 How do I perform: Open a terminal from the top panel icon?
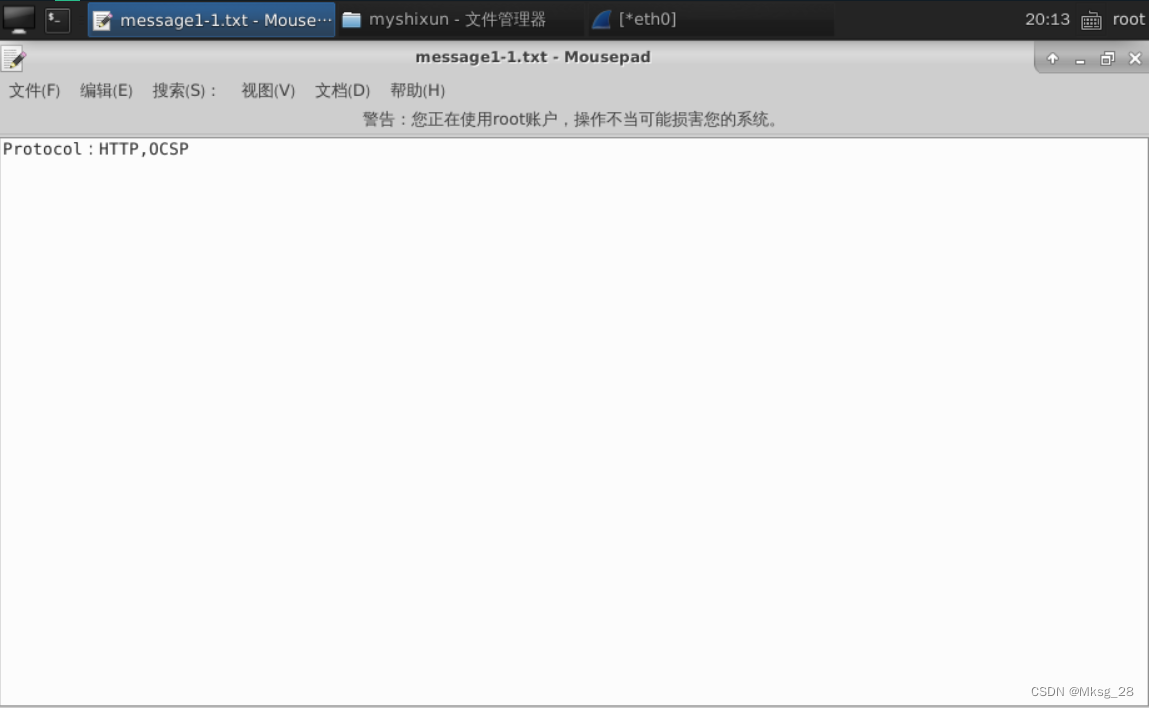[x=57, y=20]
